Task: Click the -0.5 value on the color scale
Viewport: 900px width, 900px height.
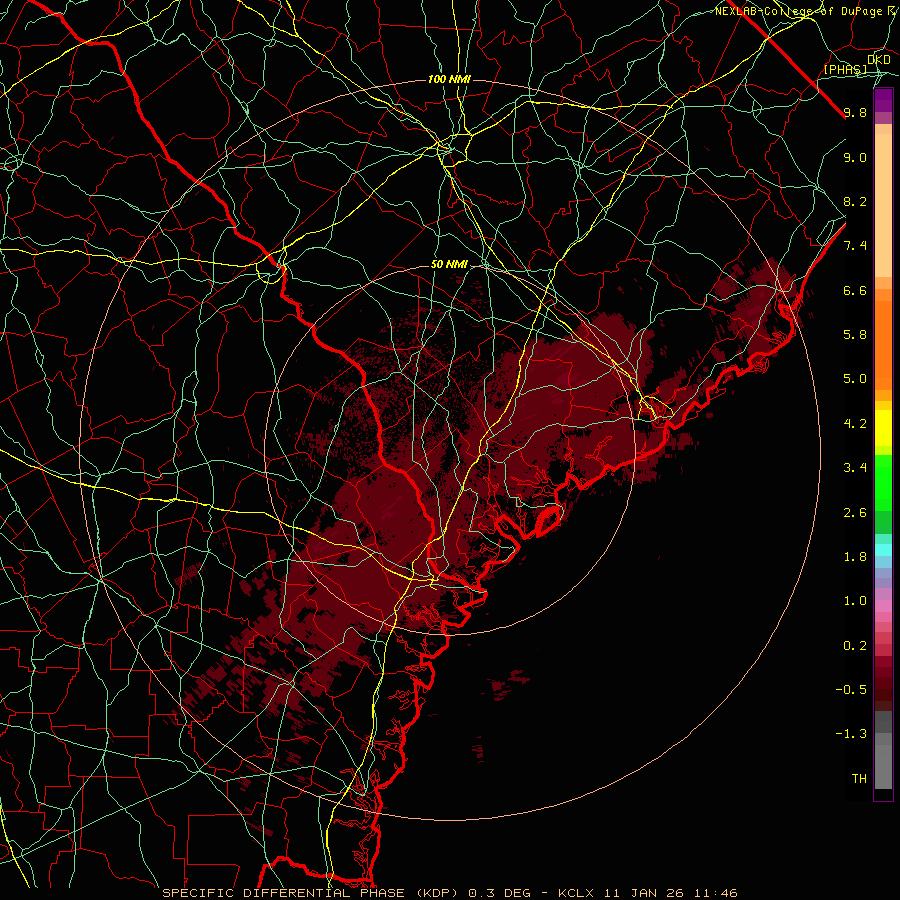Action: click(851, 690)
